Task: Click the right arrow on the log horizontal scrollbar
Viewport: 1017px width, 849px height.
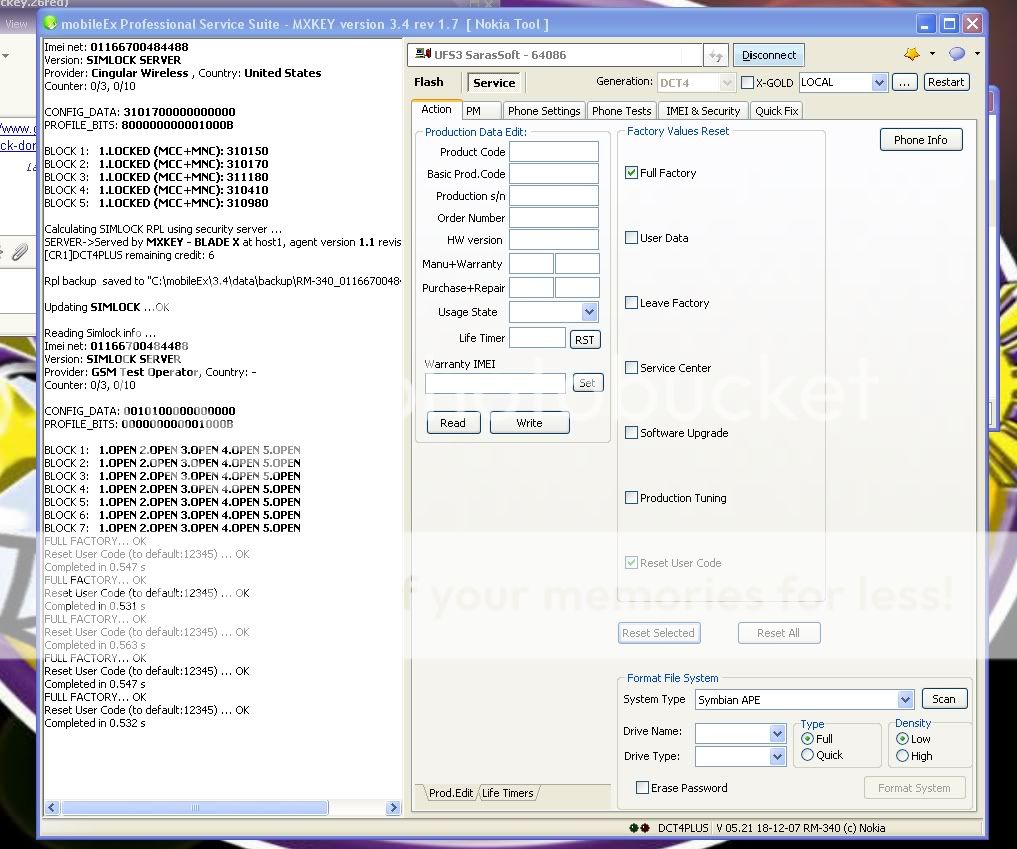Action: 394,808
